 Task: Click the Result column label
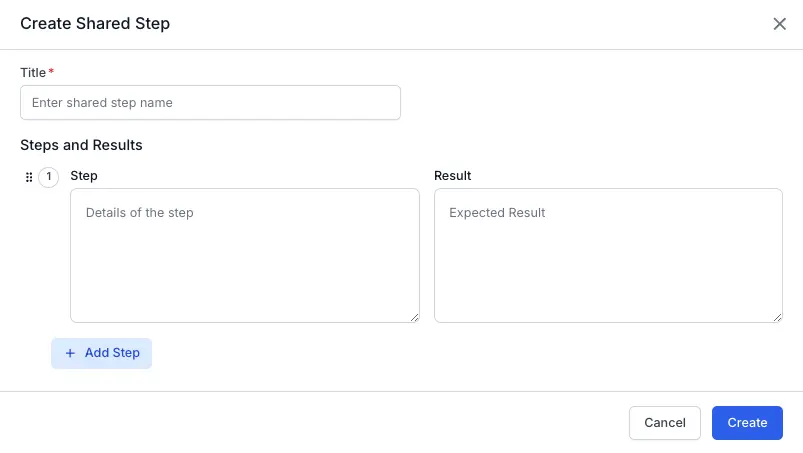tap(452, 176)
